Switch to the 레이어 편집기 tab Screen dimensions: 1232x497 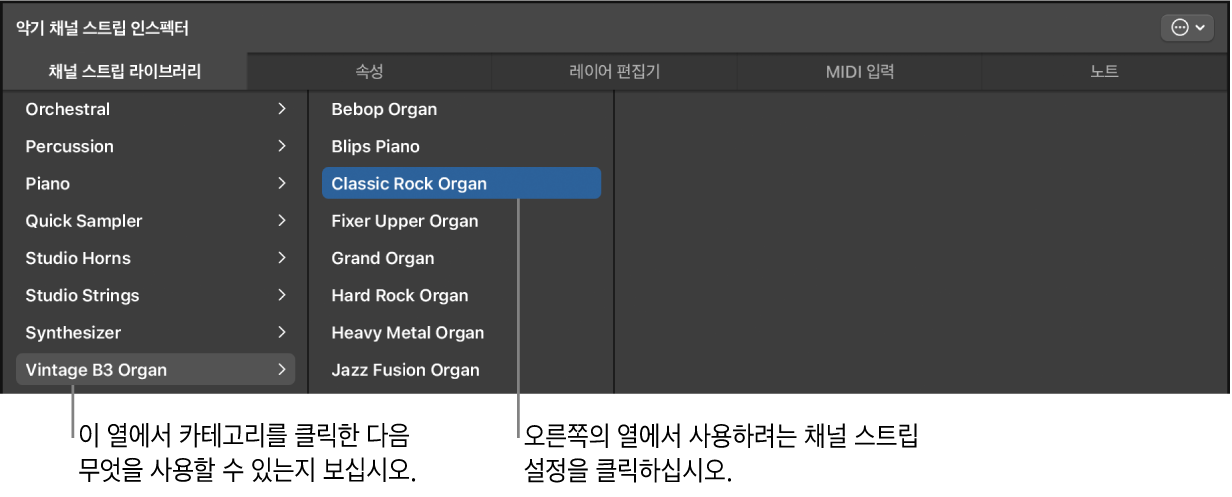pyautogui.click(x=614, y=72)
